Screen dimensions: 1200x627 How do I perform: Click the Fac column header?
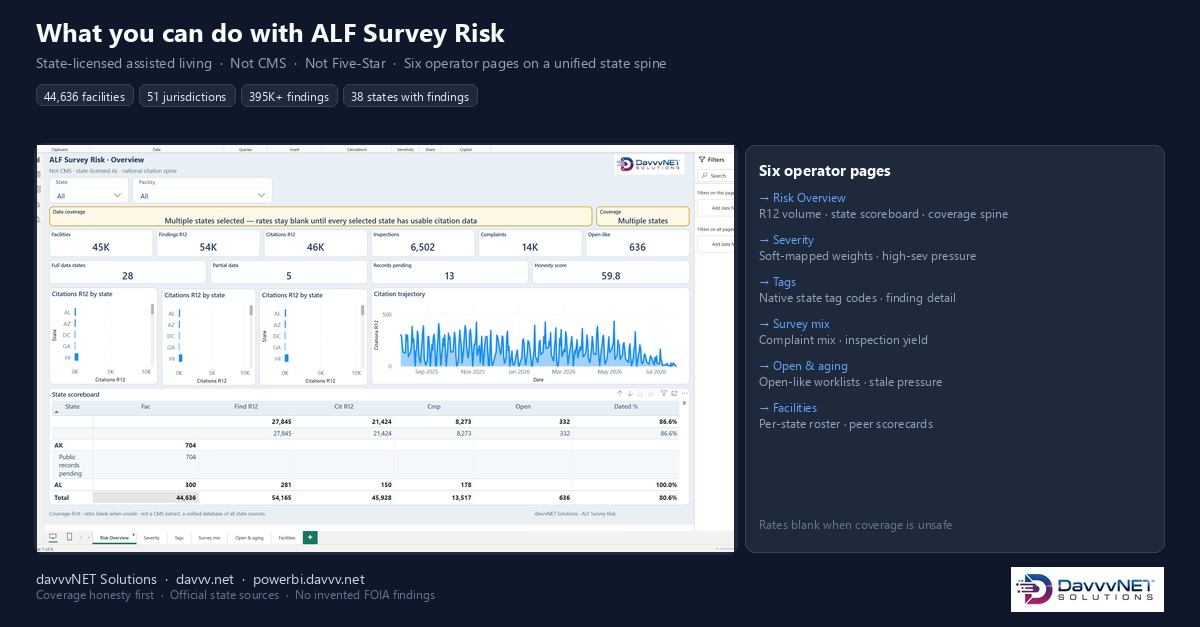(146, 407)
